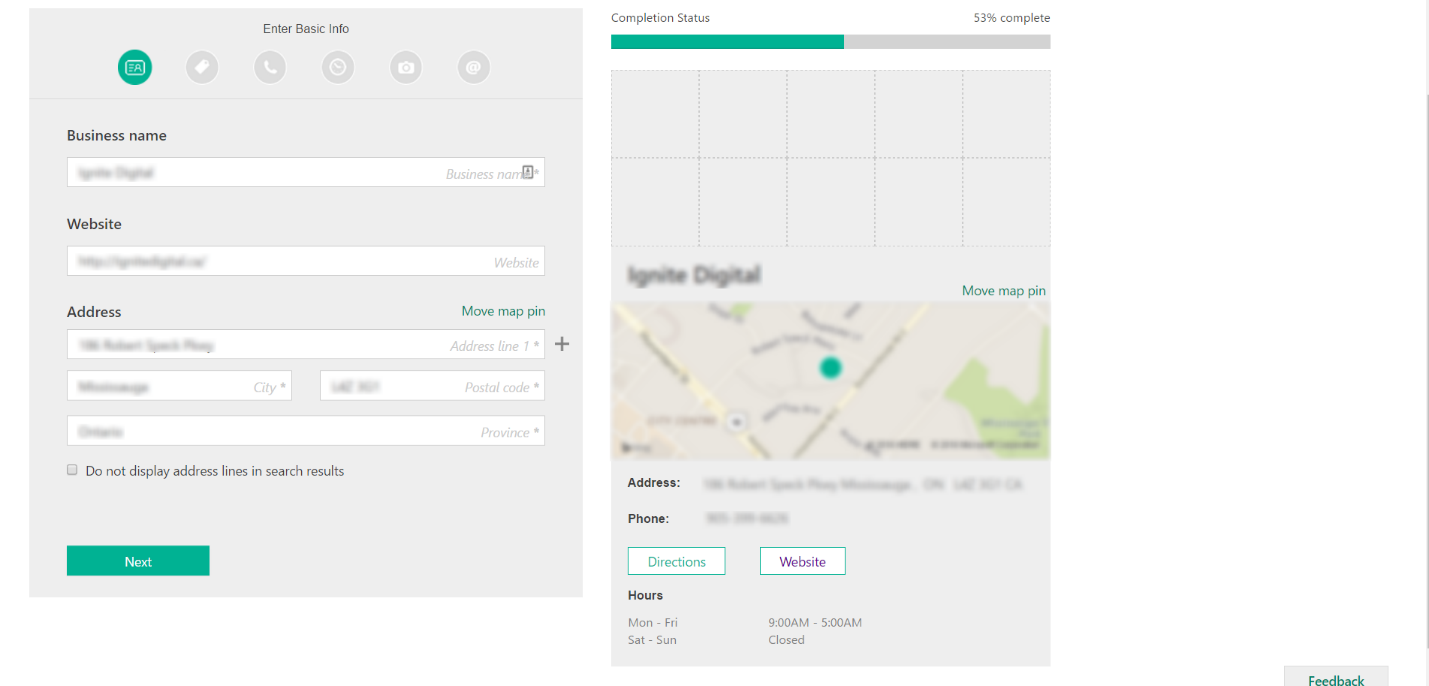Click the map preview thumbnail
This screenshot has height=686, width=1429.
point(831,381)
